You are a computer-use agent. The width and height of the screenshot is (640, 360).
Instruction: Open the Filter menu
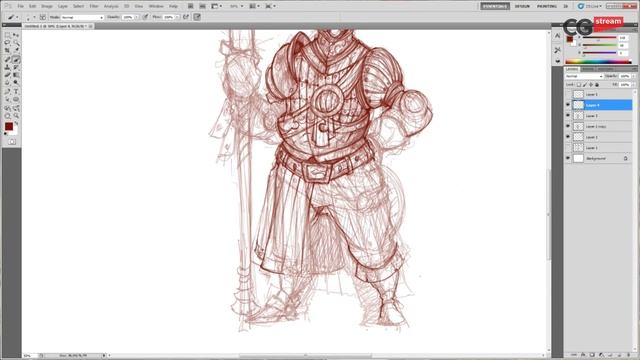pos(94,6)
